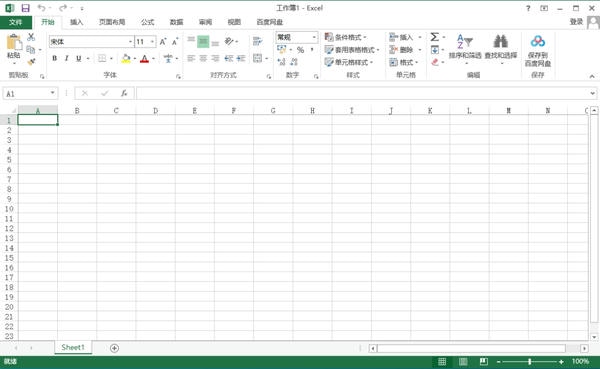The image size is (600, 369).
Task: Click the Insert Function fx icon
Action: (124, 93)
